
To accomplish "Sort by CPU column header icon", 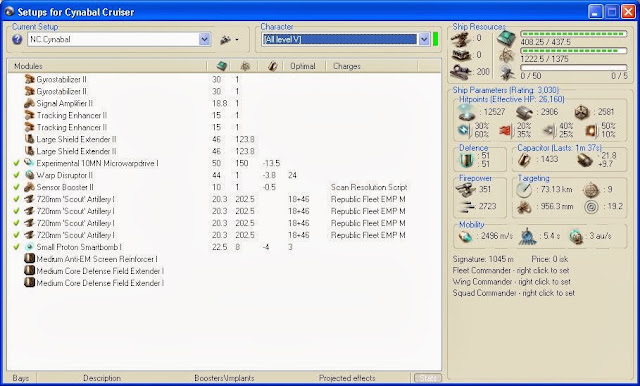I will point(222,66).
